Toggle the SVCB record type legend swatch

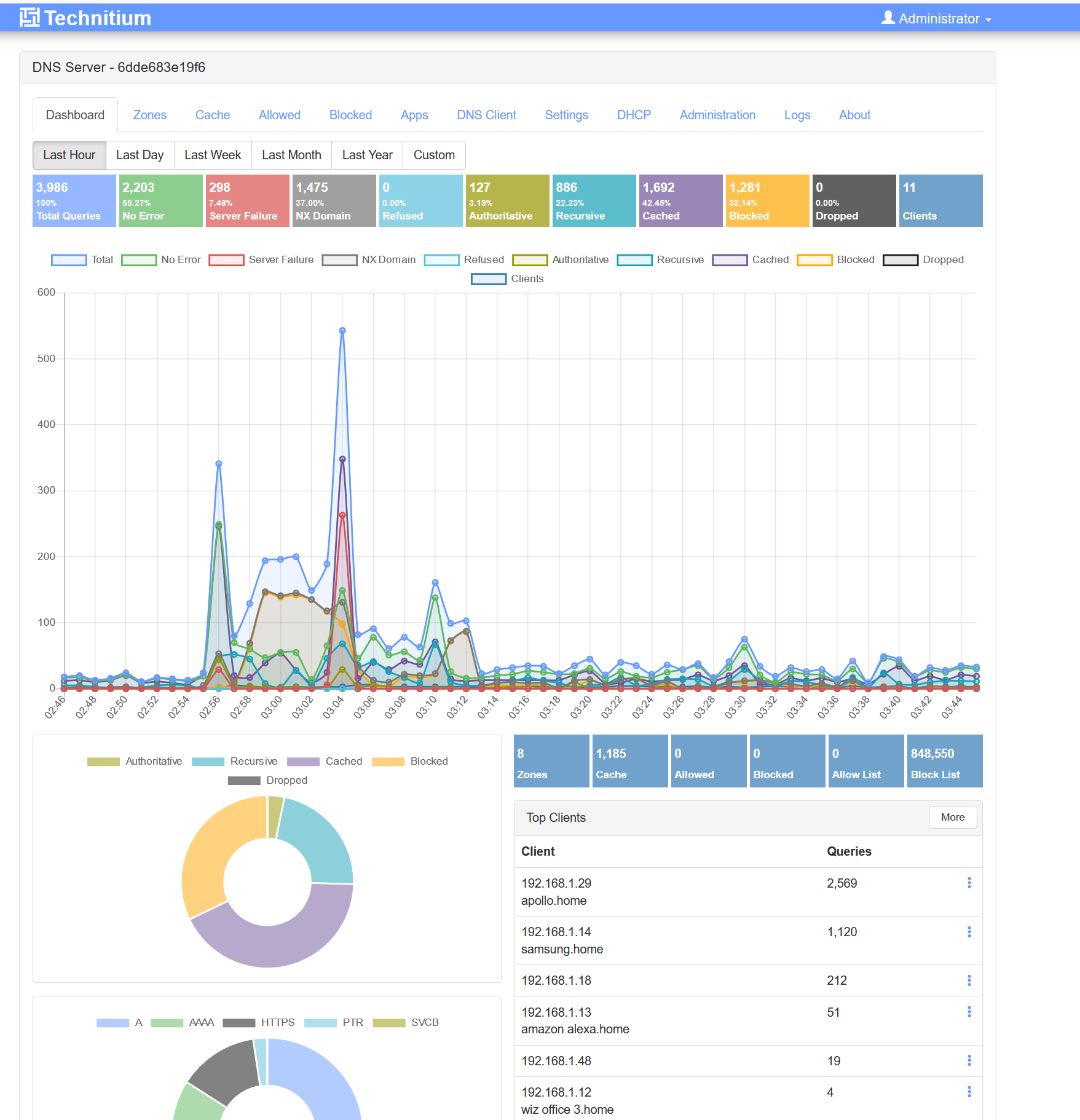tap(389, 1023)
